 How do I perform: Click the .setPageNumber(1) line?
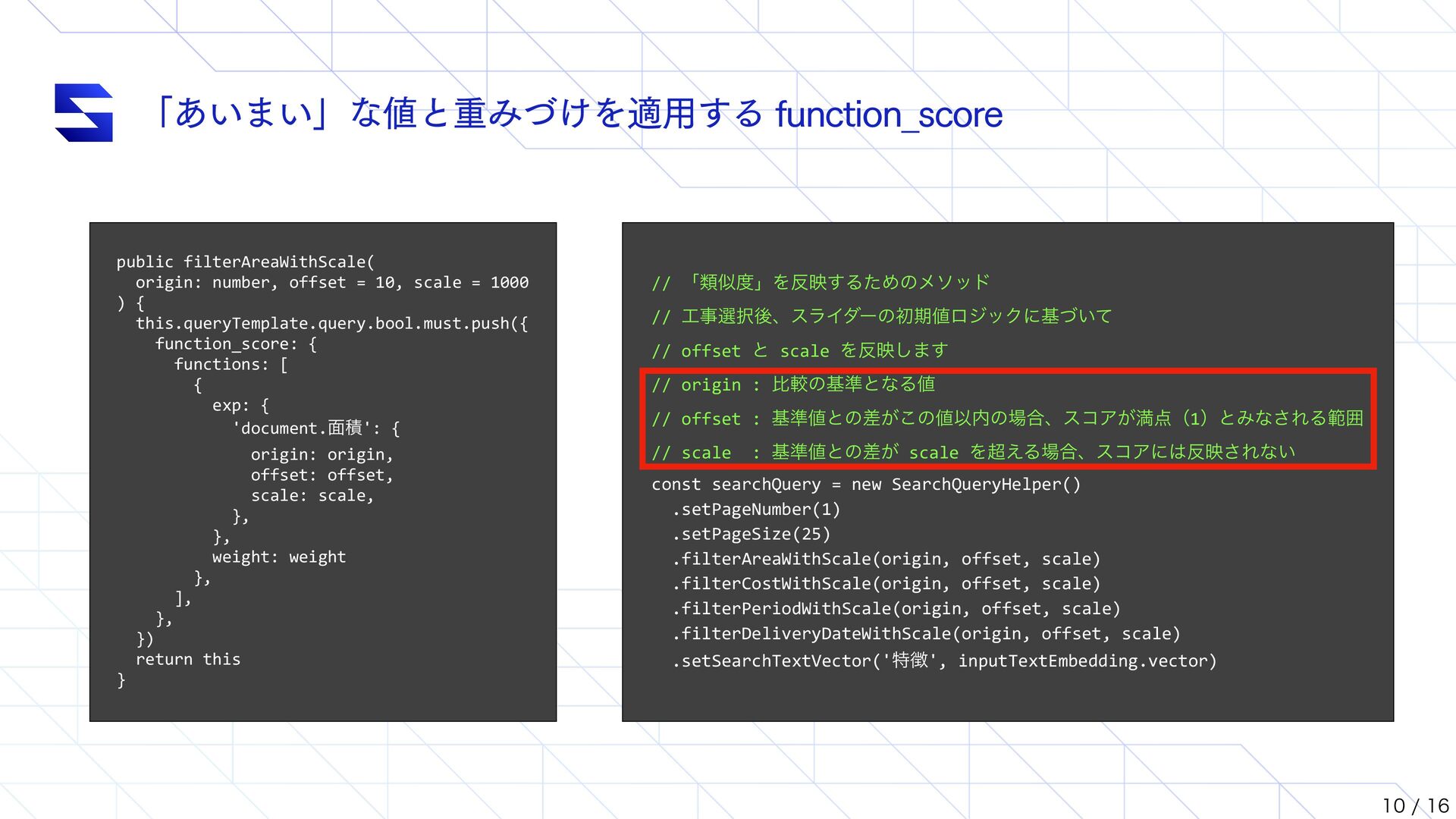(755, 510)
